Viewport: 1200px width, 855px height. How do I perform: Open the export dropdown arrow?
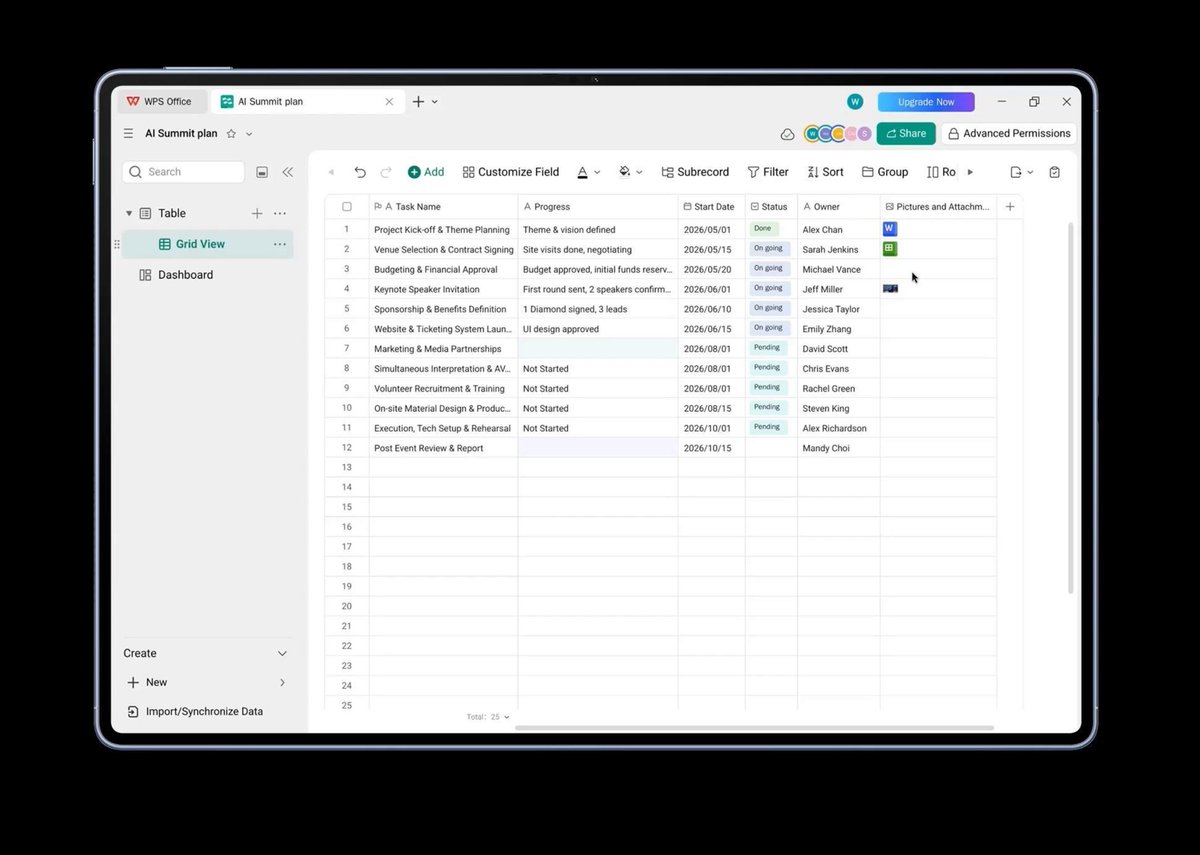[x=1031, y=173]
